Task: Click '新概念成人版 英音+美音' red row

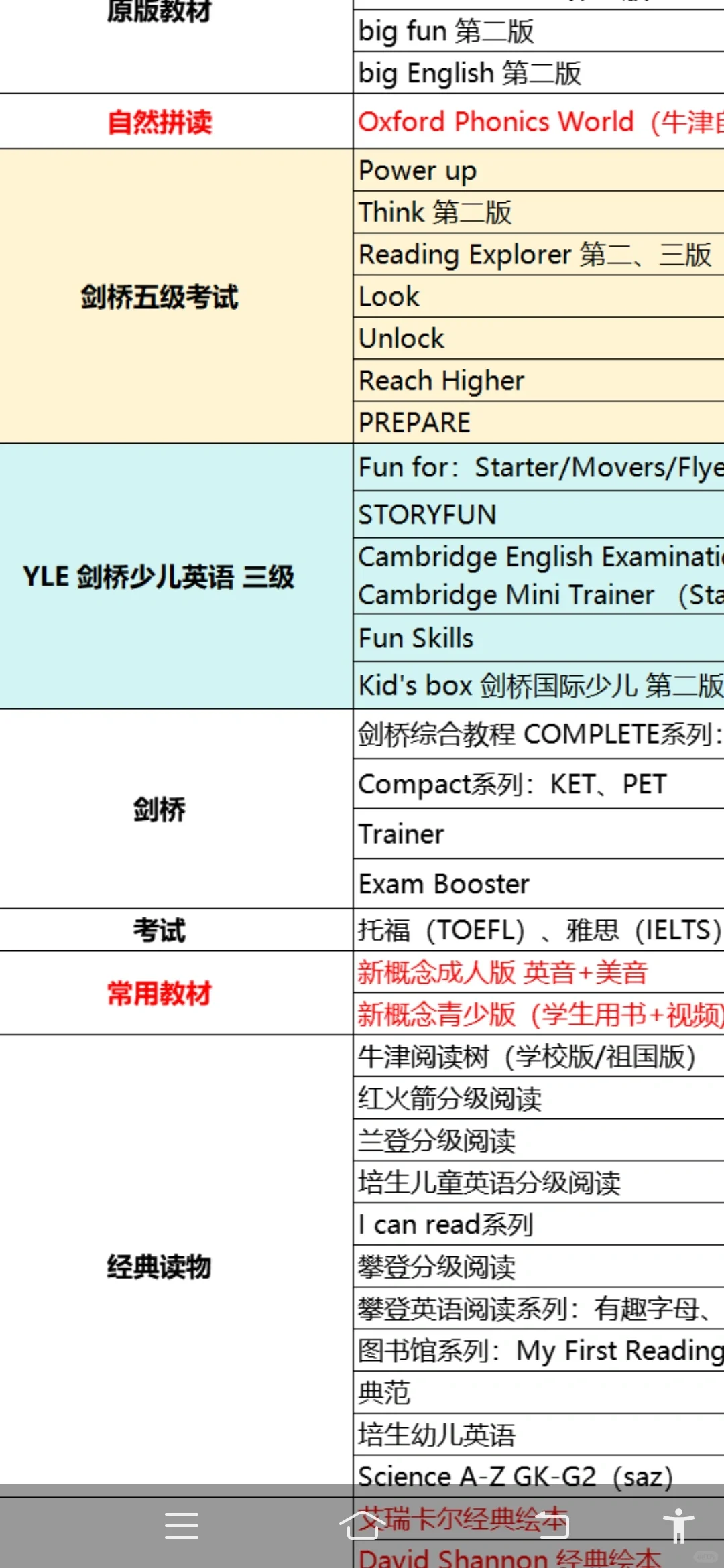Action: point(539,972)
